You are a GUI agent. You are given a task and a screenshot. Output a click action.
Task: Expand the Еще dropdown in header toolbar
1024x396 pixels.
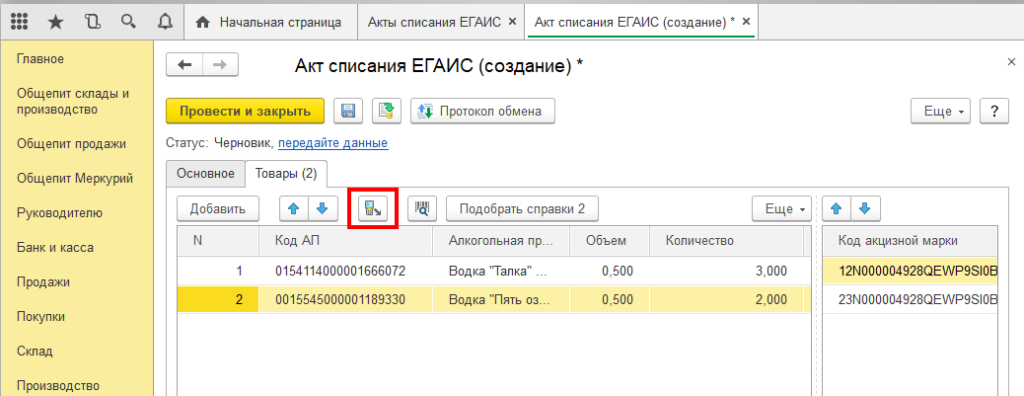coord(940,111)
